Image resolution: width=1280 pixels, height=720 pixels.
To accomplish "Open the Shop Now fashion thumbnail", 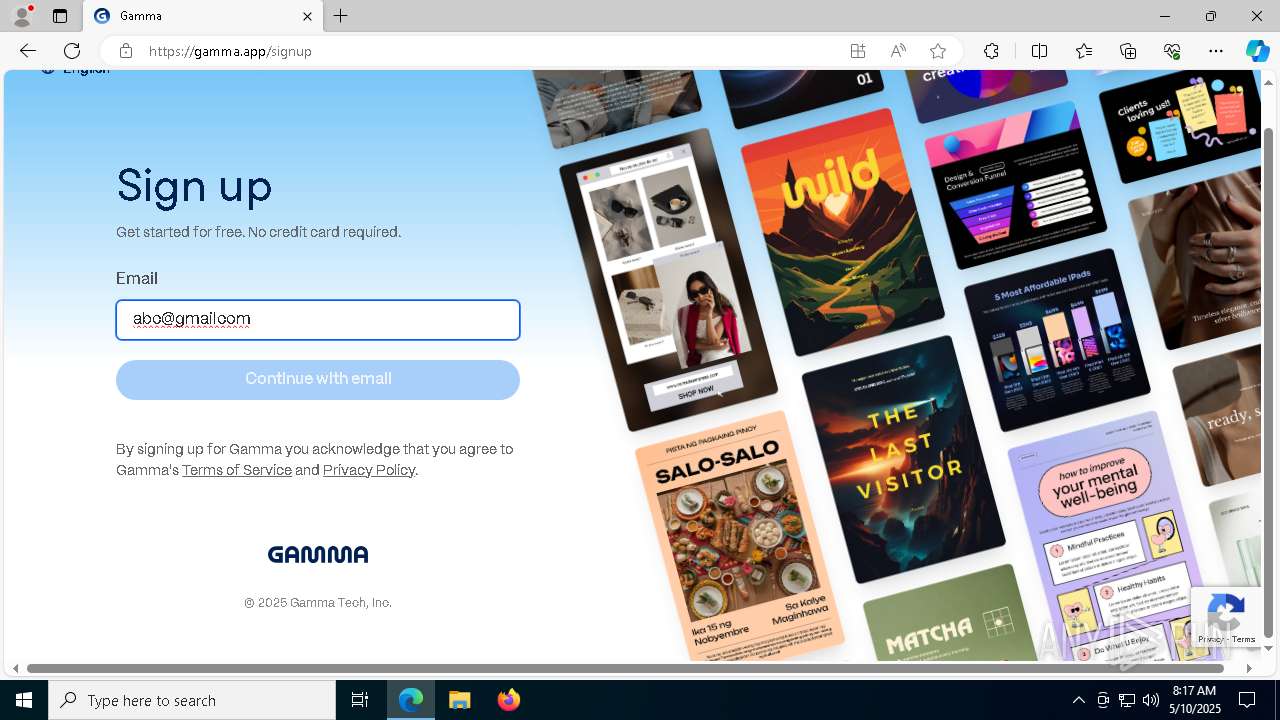I will 668,280.
